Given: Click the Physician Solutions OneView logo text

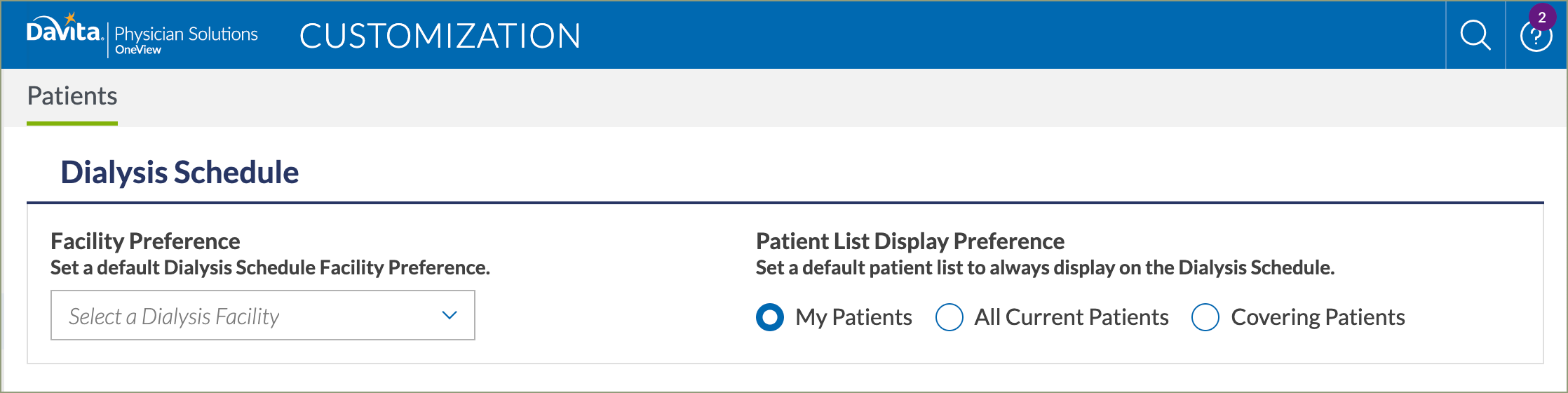Looking at the screenshot, I should click(186, 39).
